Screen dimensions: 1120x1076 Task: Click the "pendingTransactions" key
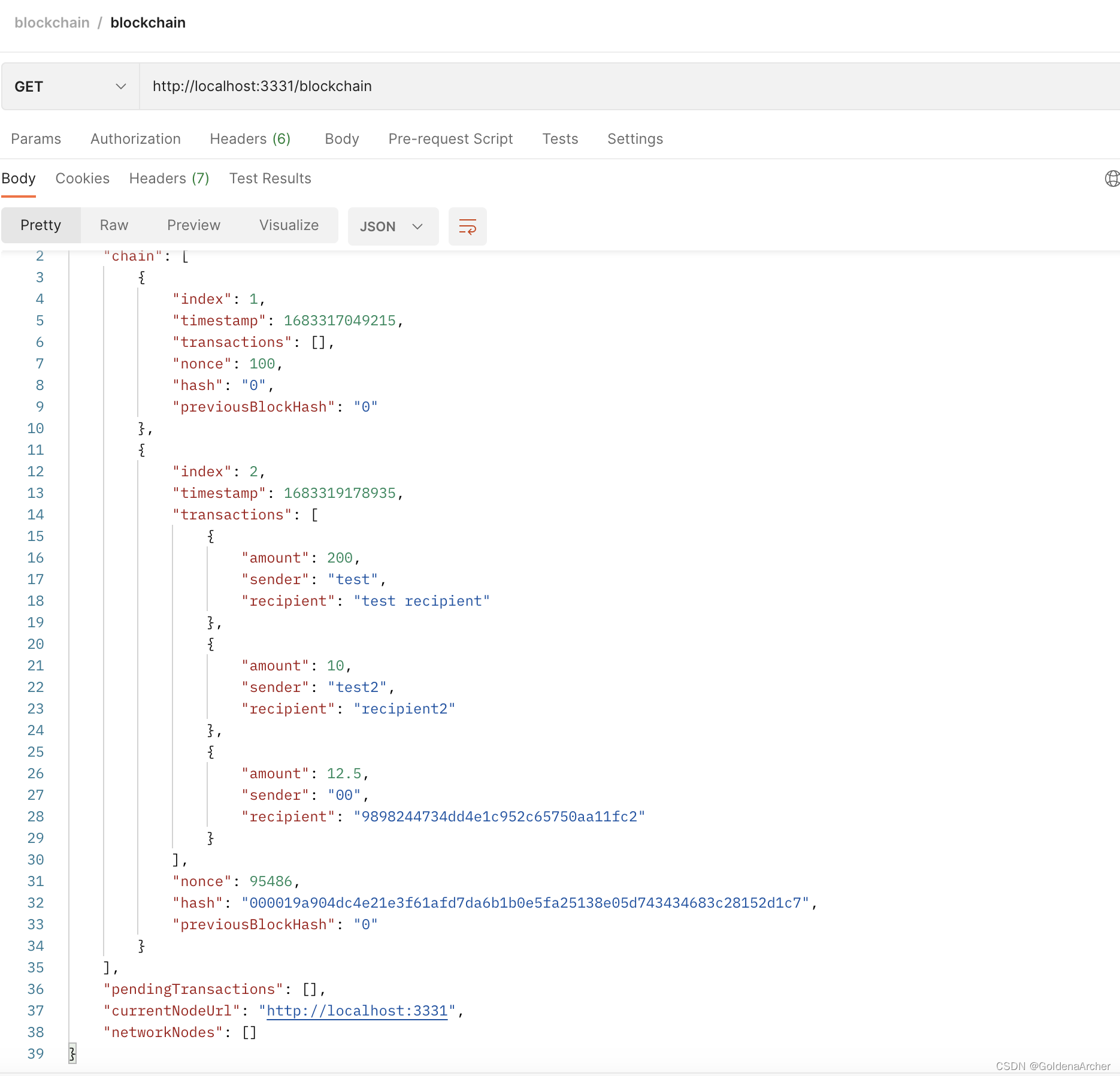tap(193, 989)
